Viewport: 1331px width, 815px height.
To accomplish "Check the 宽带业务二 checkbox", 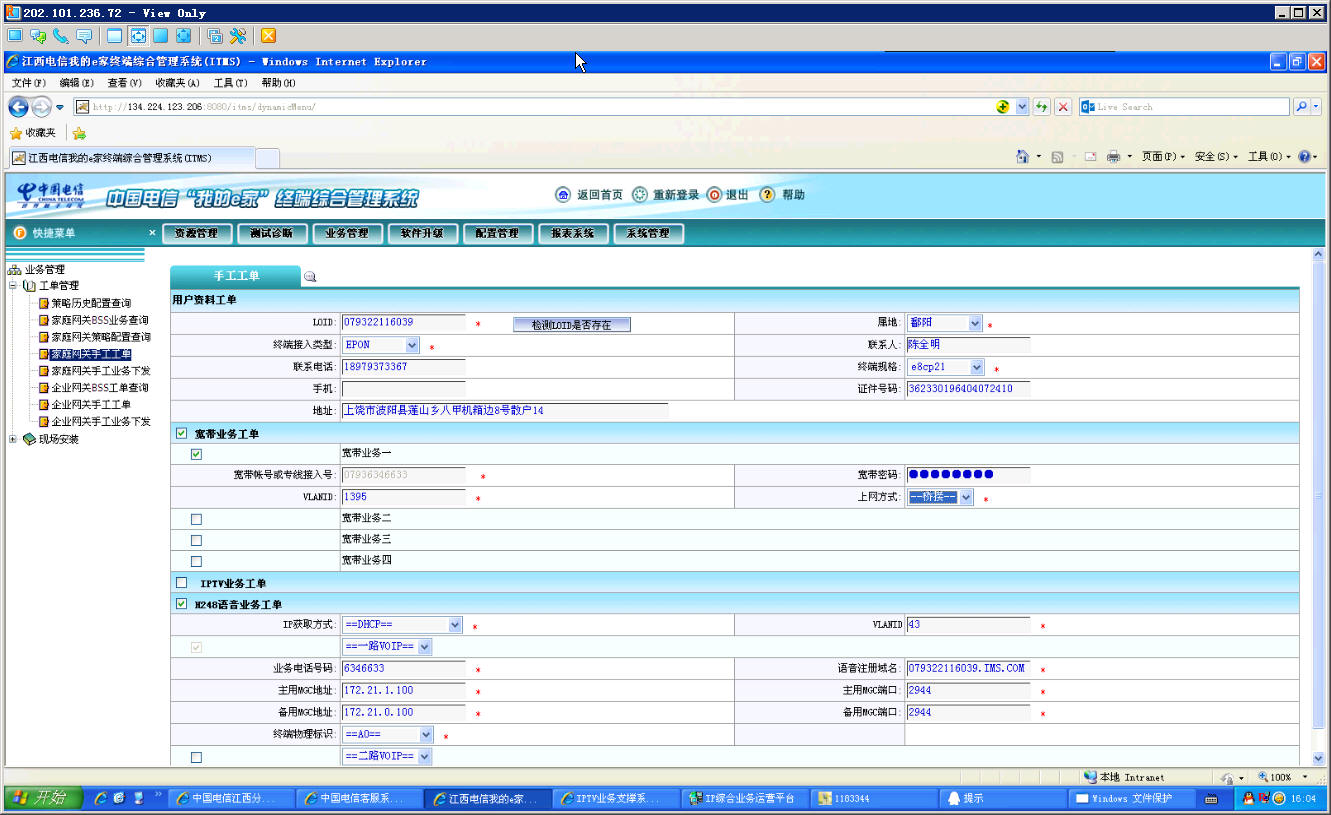I will pos(196,519).
